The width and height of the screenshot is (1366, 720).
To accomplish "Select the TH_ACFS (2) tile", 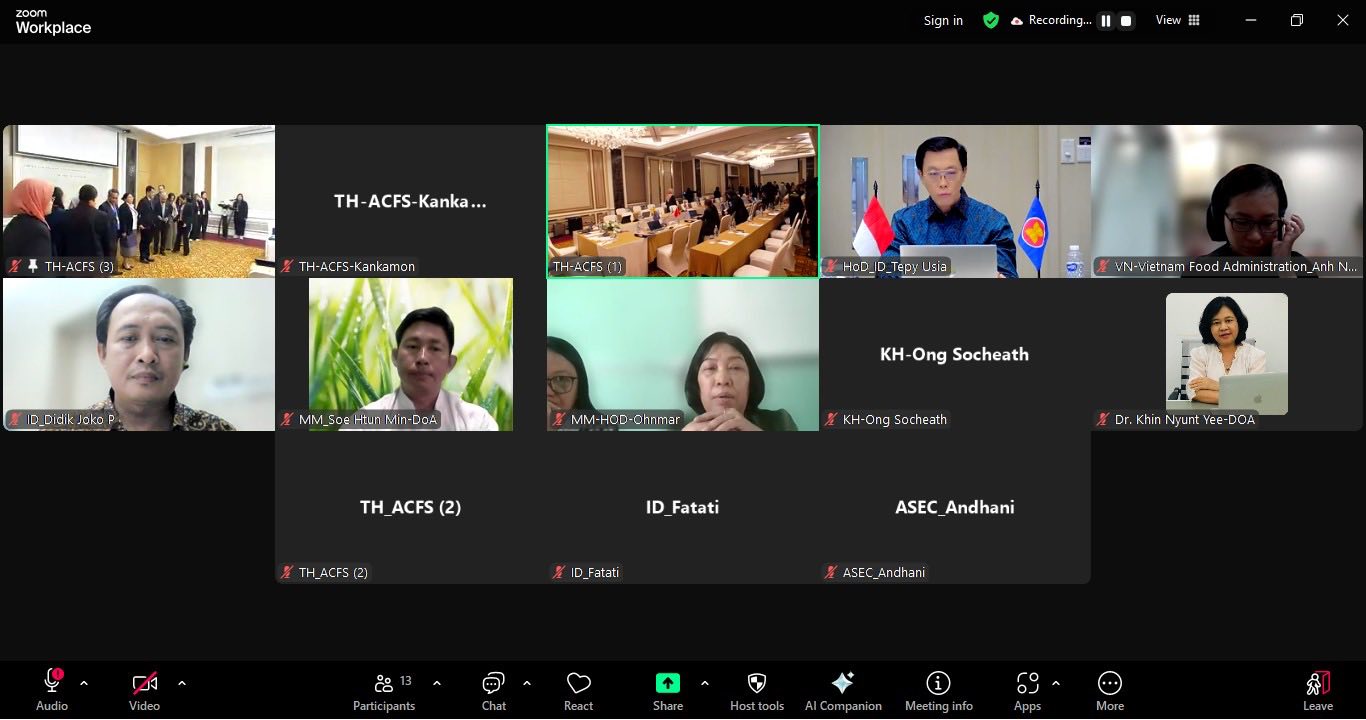I will [411, 508].
